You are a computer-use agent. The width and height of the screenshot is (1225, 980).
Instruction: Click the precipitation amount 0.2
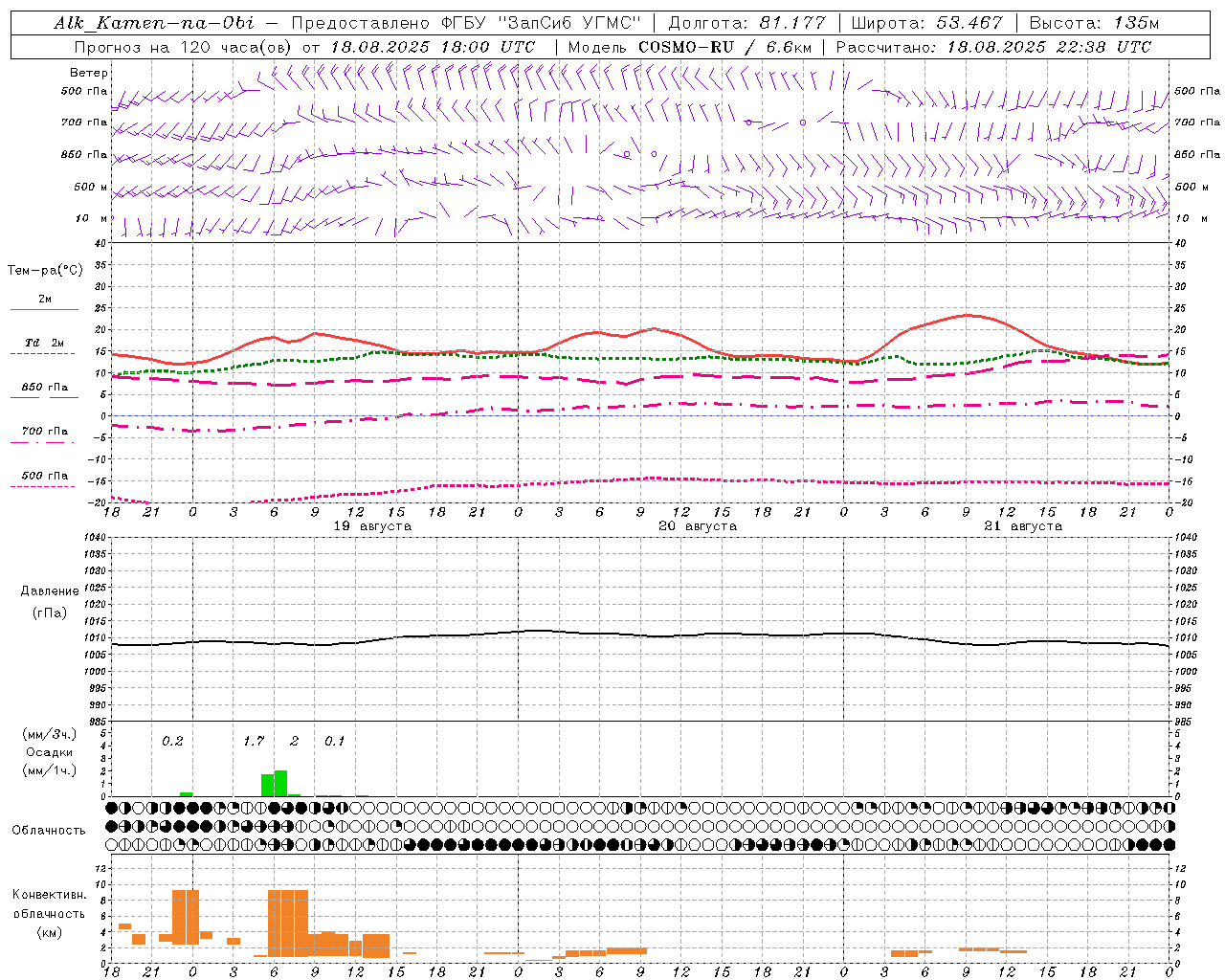pos(172,741)
